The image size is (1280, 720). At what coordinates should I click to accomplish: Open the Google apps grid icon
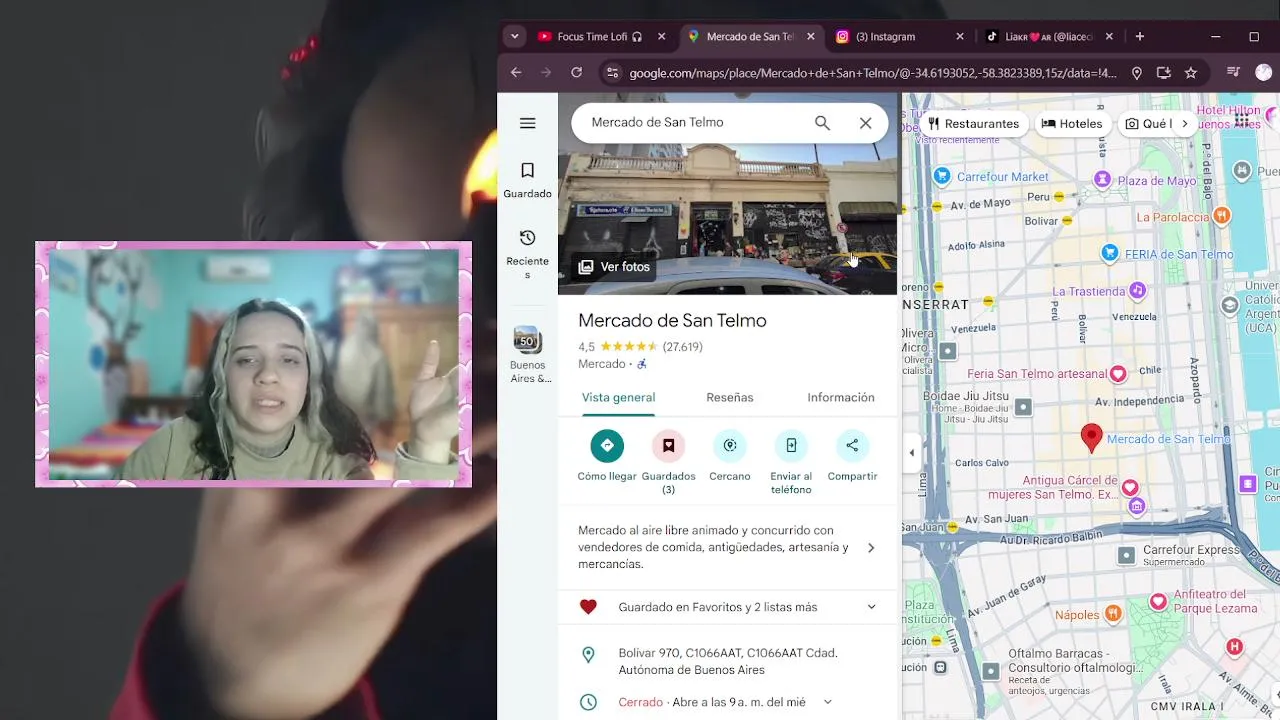coord(1242,121)
